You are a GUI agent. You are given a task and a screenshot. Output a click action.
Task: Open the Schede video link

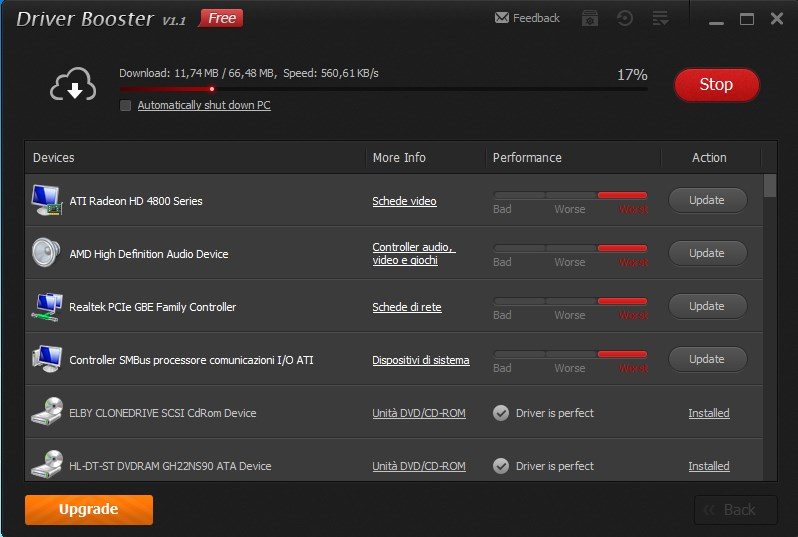coord(404,201)
